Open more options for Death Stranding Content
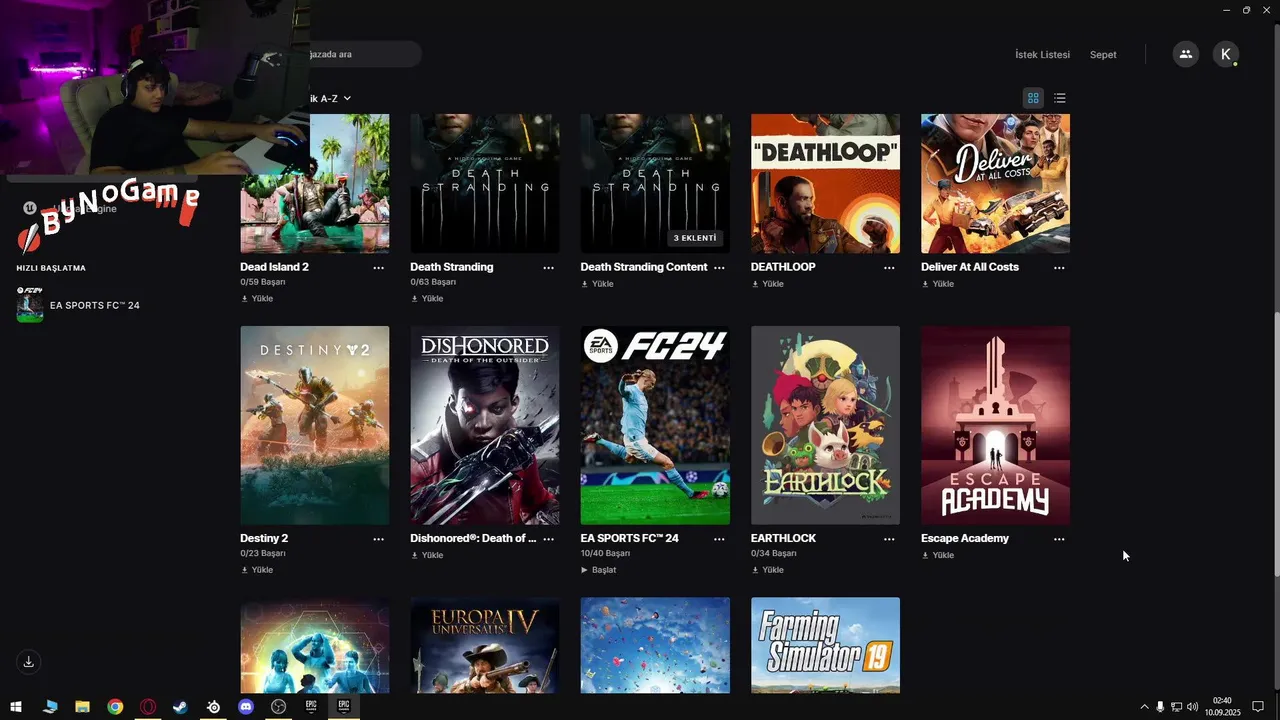The image size is (1280, 720). coord(719,268)
